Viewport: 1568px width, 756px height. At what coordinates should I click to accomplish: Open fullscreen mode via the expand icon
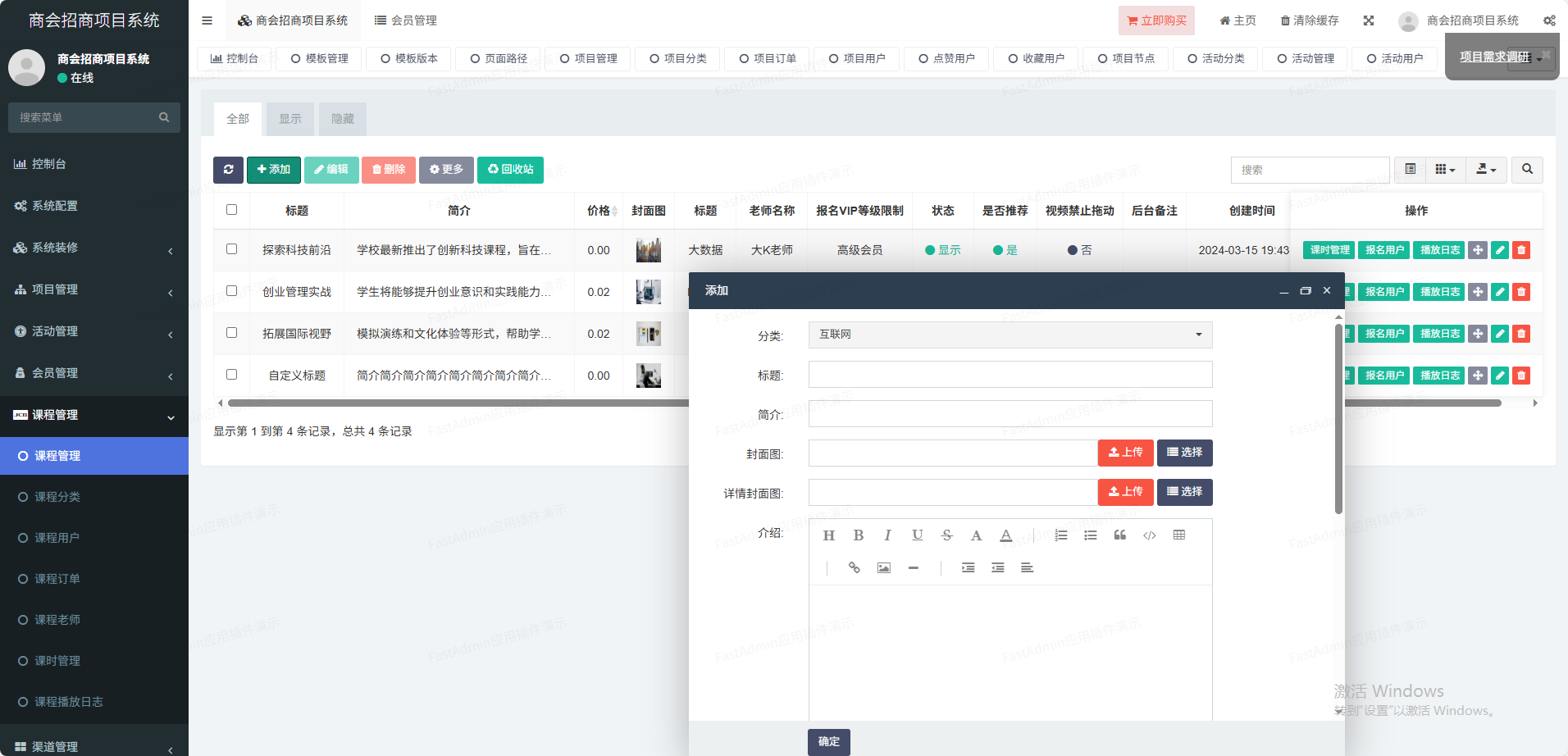click(x=1369, y=20)
